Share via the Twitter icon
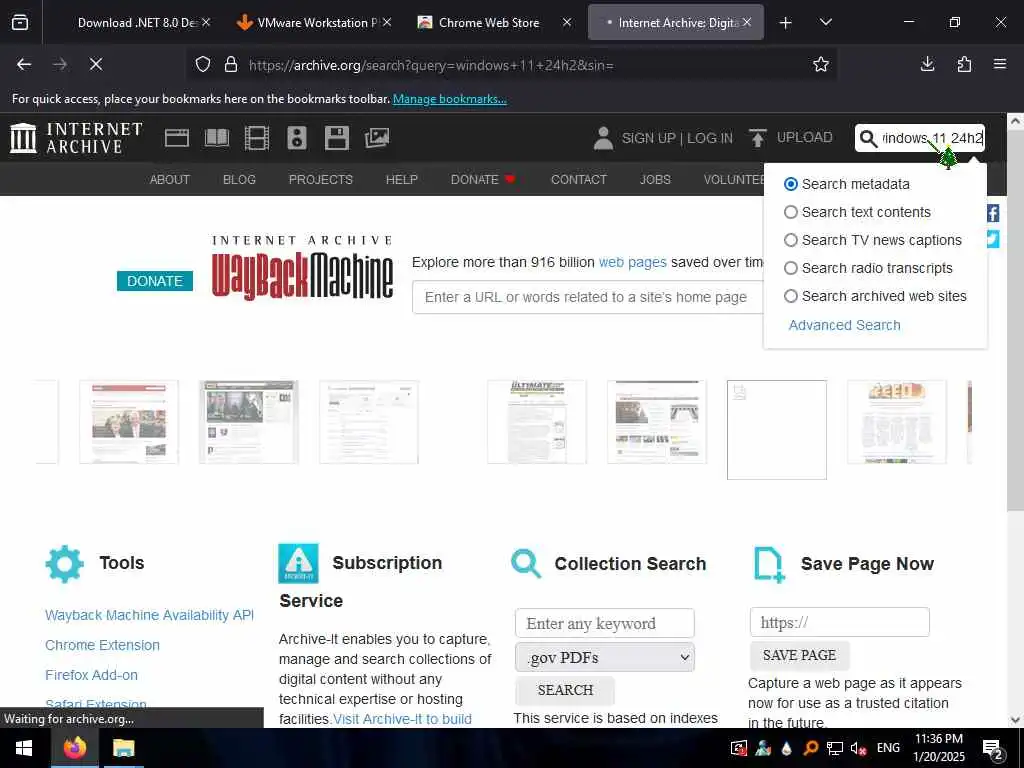 coord(993,239)
